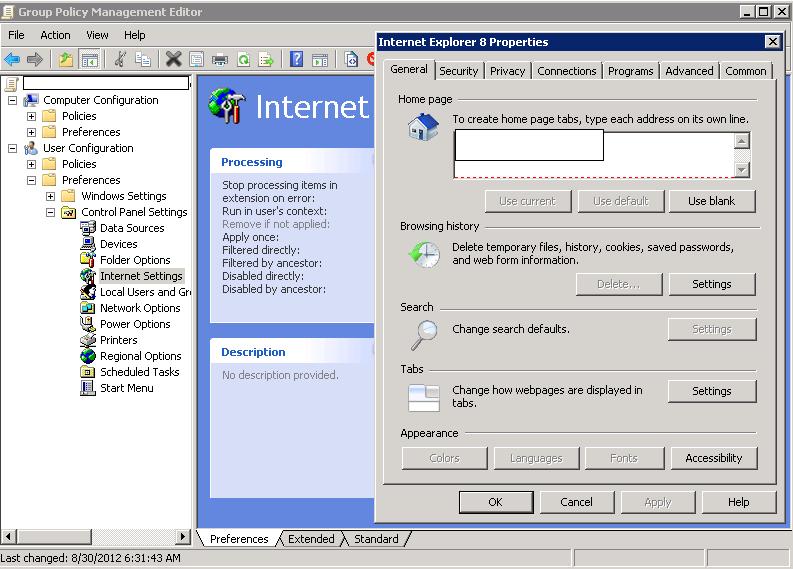793x569 pixels.
Task: Expand Preferences under Computer Configuration
Action: [31, 133]
